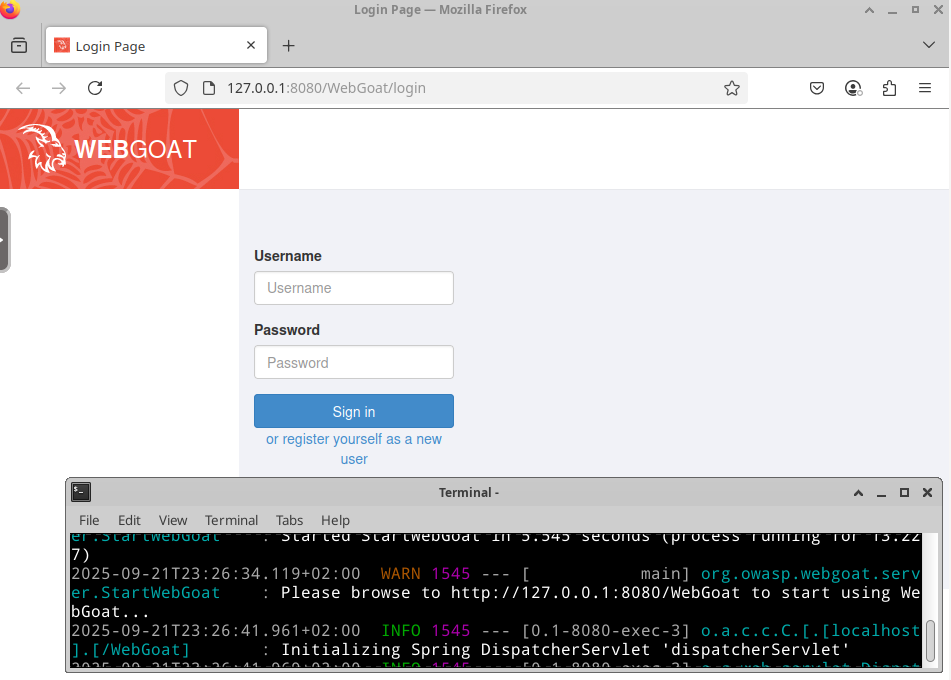This screenshot has width=951, height=680.
Task: Close the Terminal window
Action: [927, 493]
